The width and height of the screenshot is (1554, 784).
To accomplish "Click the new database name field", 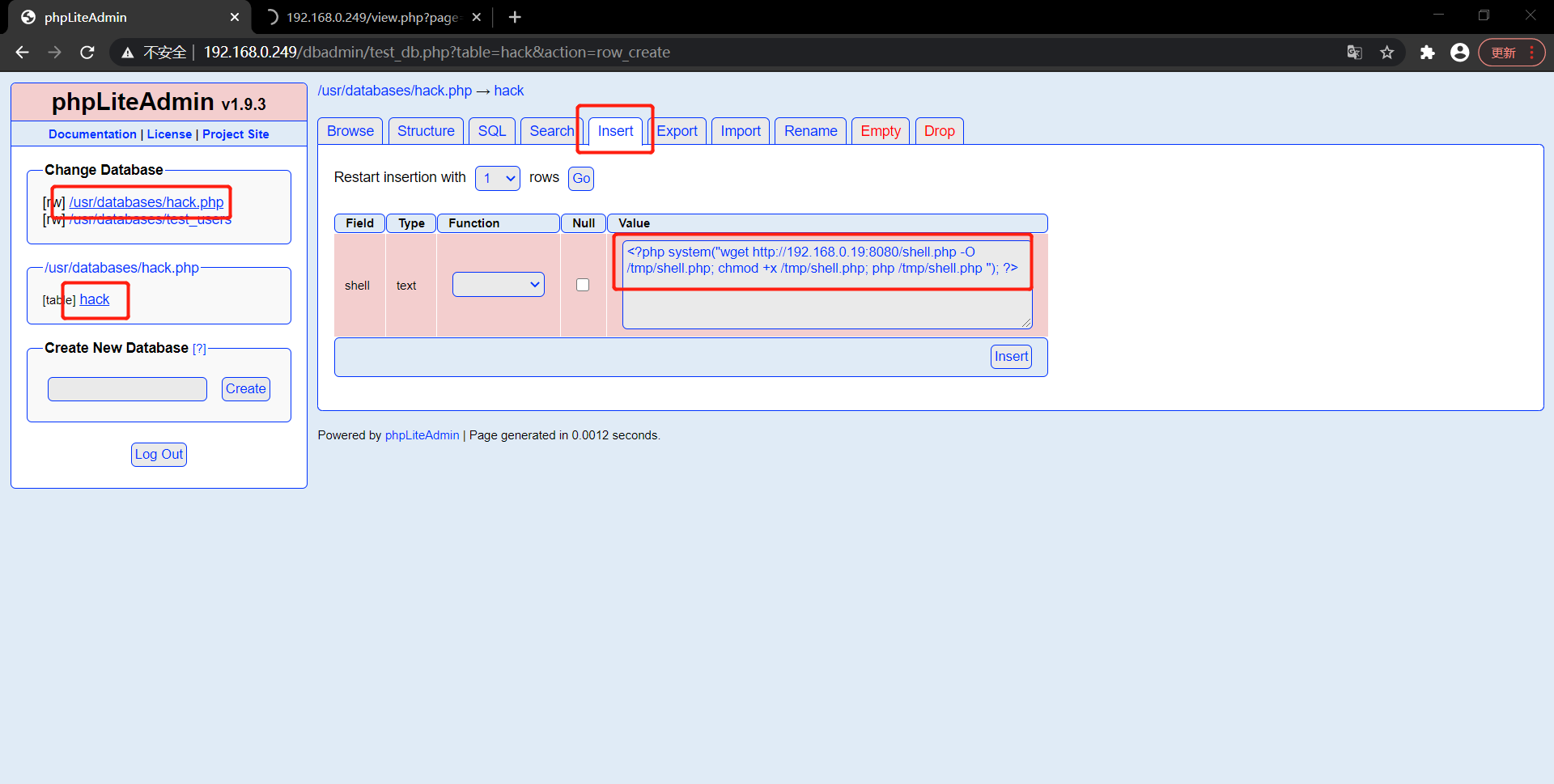I will pos(127,389).
